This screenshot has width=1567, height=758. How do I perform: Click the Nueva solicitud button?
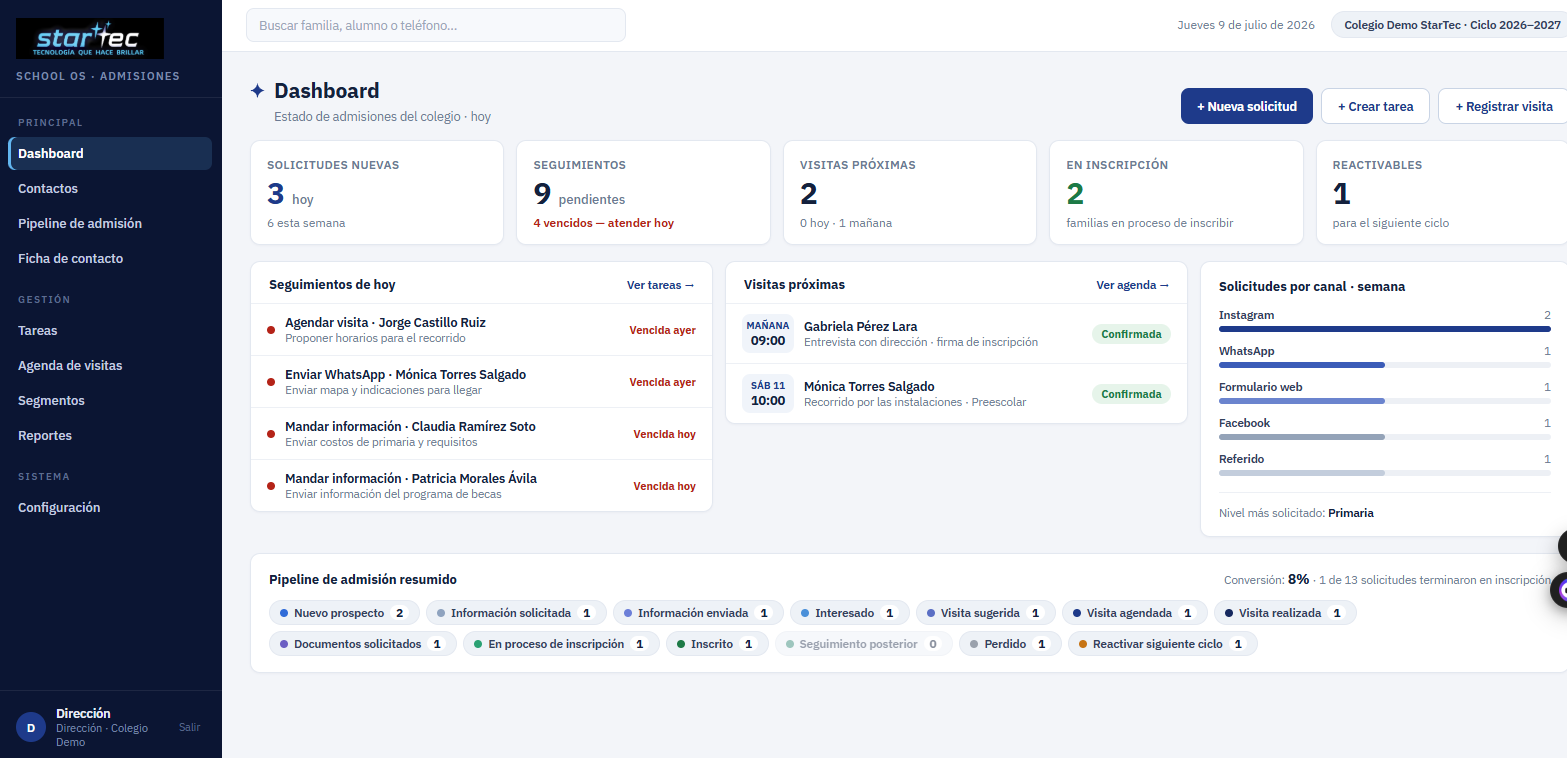pos(1246,106)
